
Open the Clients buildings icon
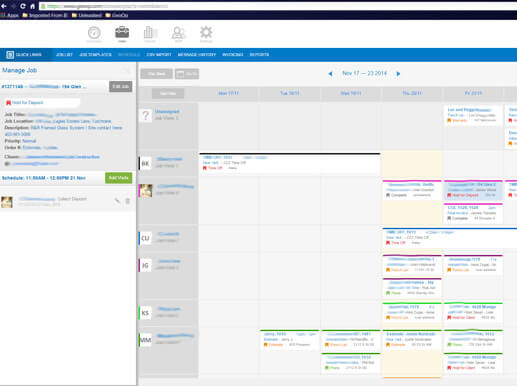tap(150, 33)
